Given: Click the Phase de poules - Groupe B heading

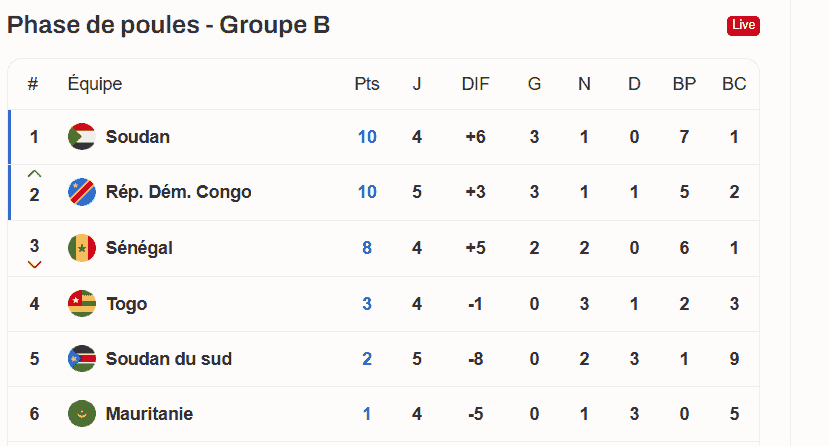Looking at the screenshot, I should point(169,25).
